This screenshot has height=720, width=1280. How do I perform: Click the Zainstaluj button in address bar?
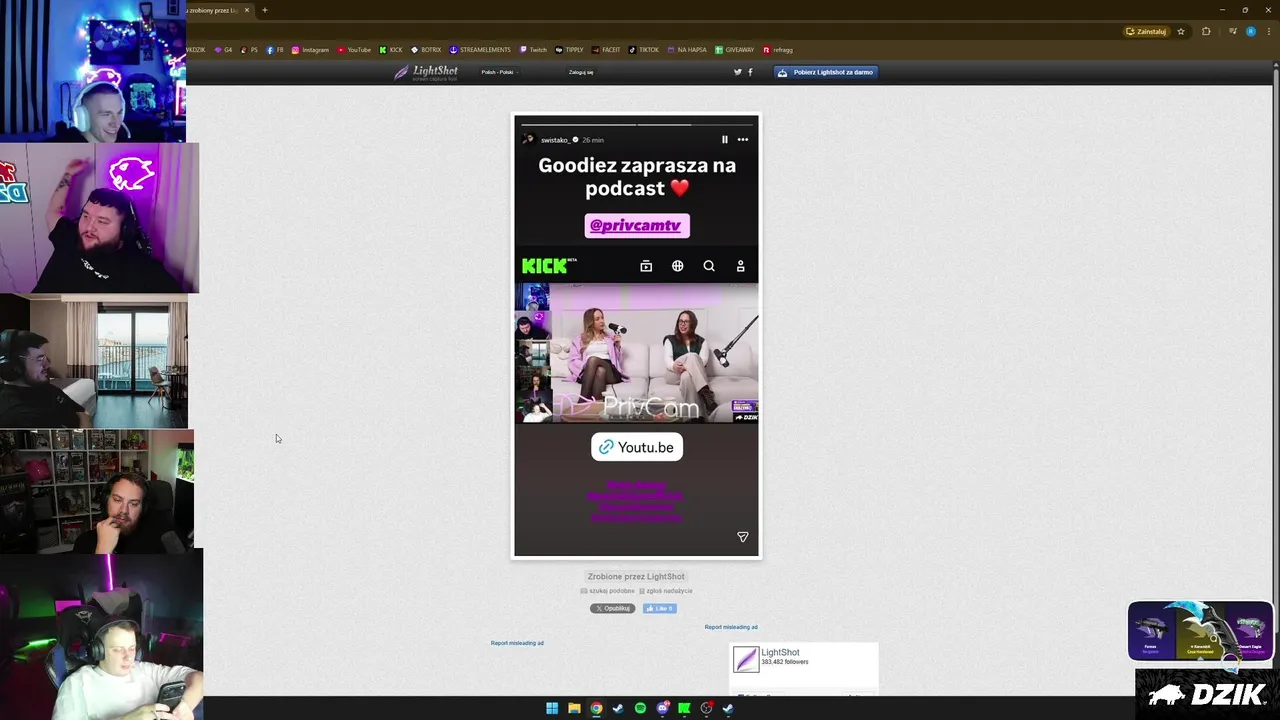point(1146,31)
